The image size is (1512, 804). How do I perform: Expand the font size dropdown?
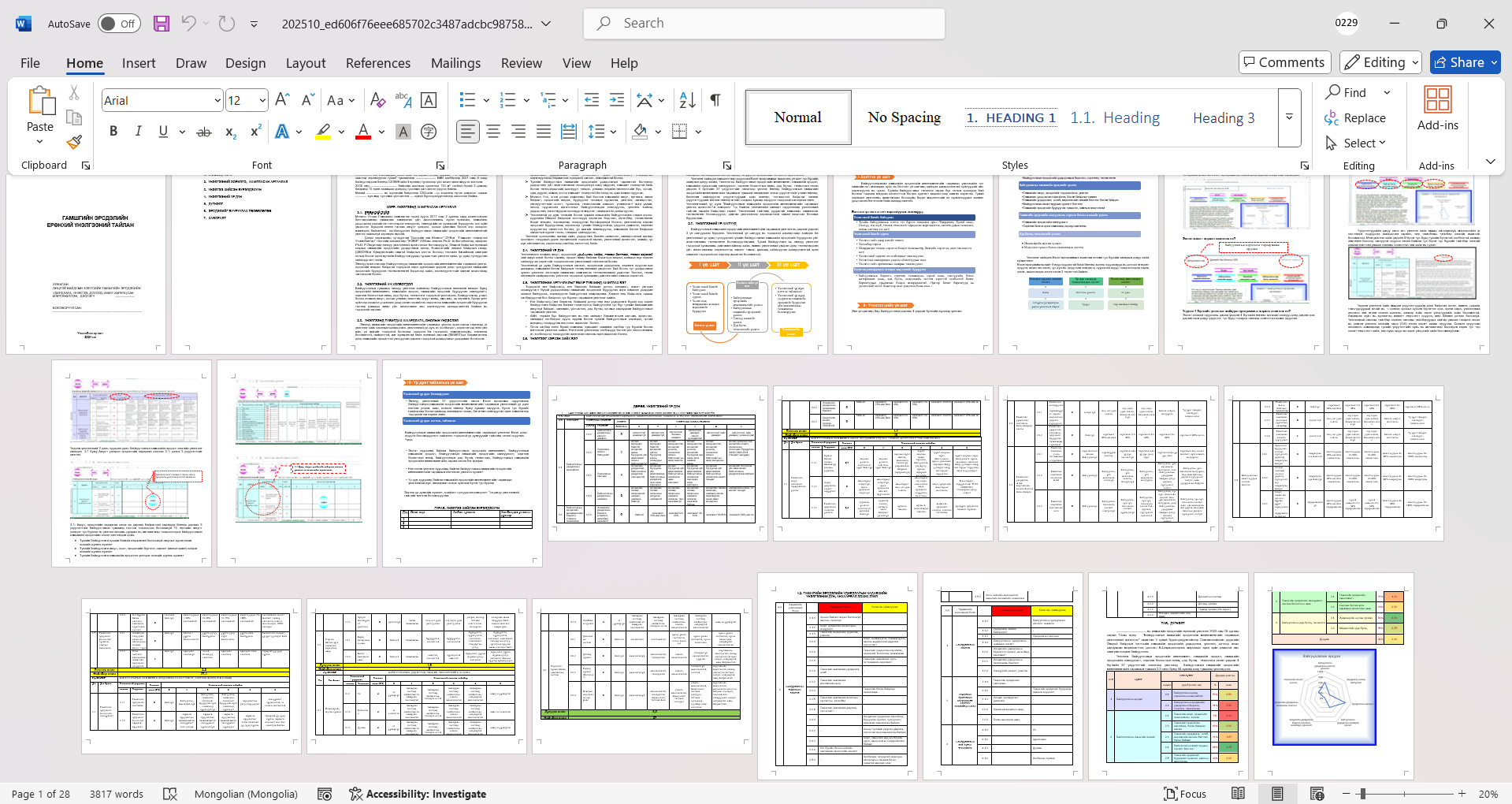(262, 100)
